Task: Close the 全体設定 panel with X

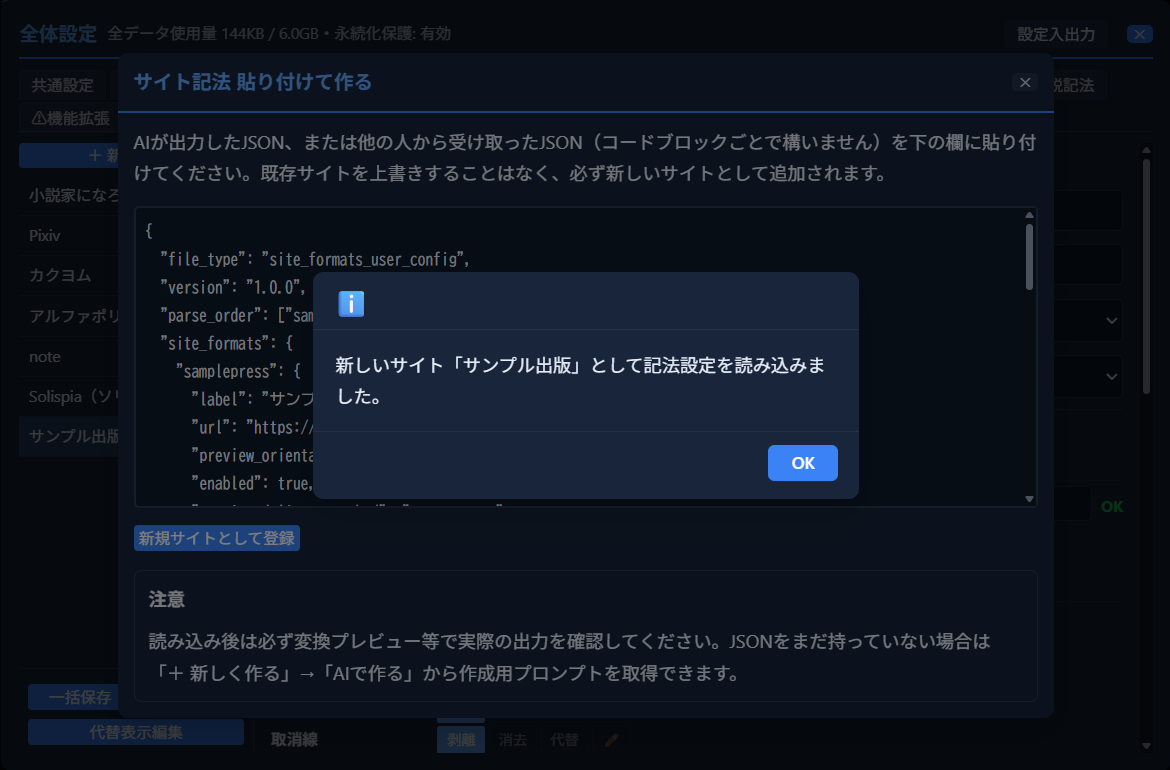Action: 1139,34
